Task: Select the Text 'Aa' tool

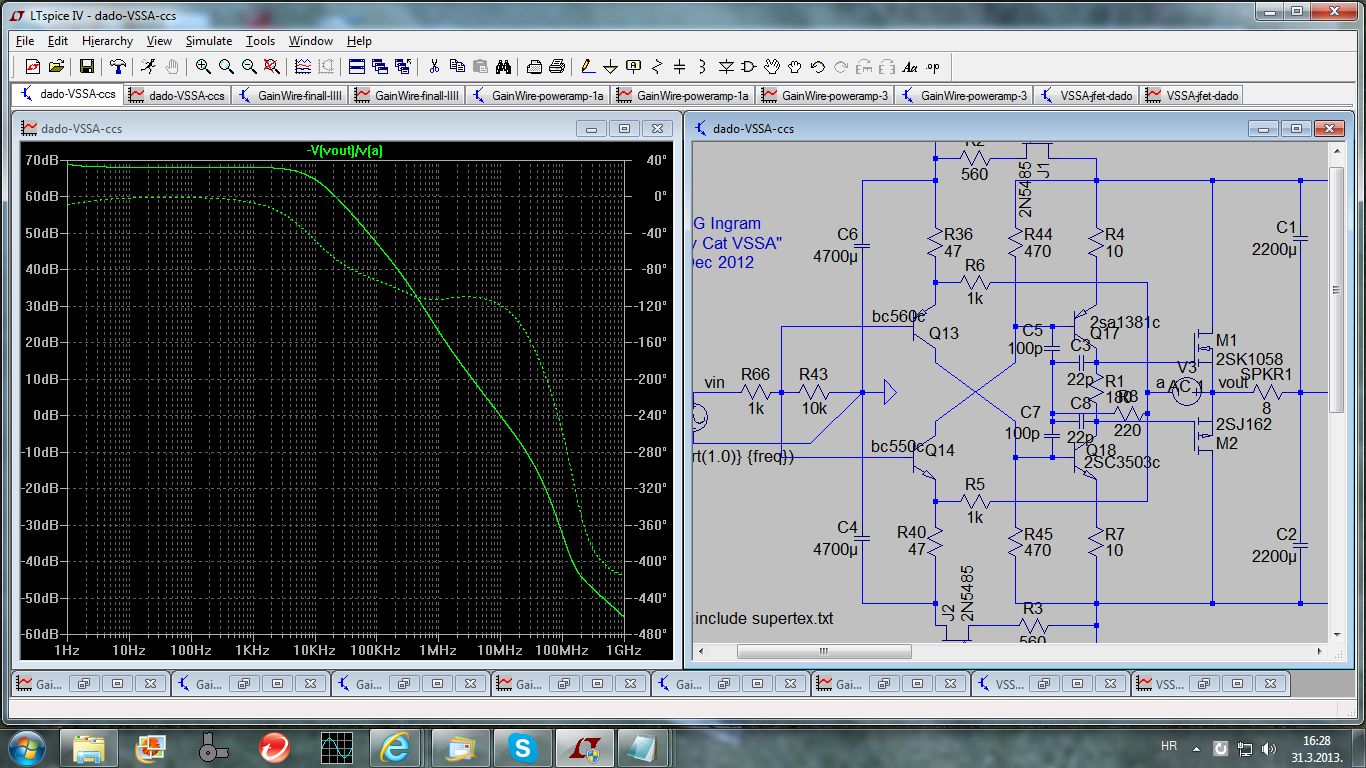Action: point(909,67)
